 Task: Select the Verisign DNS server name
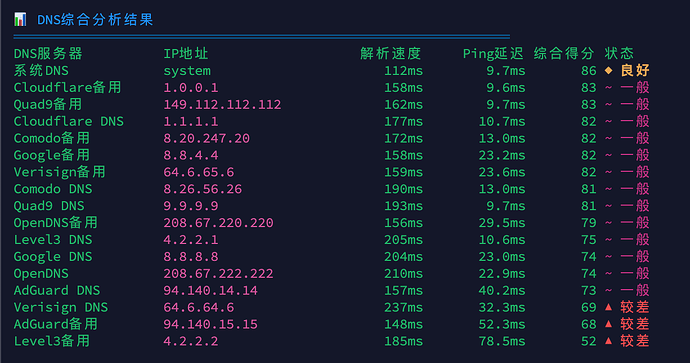pyautogui.click(x=61, y=307)
